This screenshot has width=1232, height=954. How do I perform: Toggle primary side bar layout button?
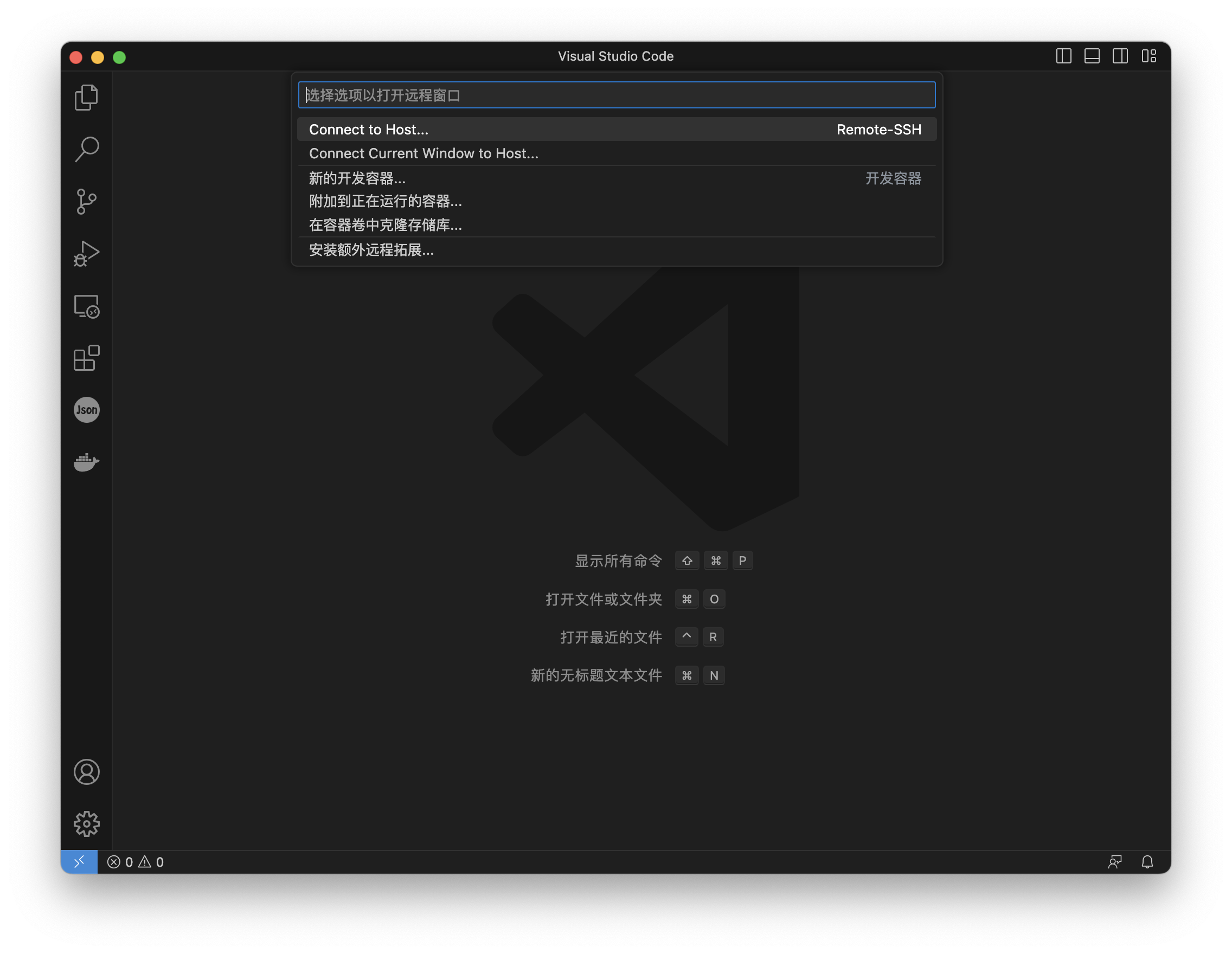1063,56
